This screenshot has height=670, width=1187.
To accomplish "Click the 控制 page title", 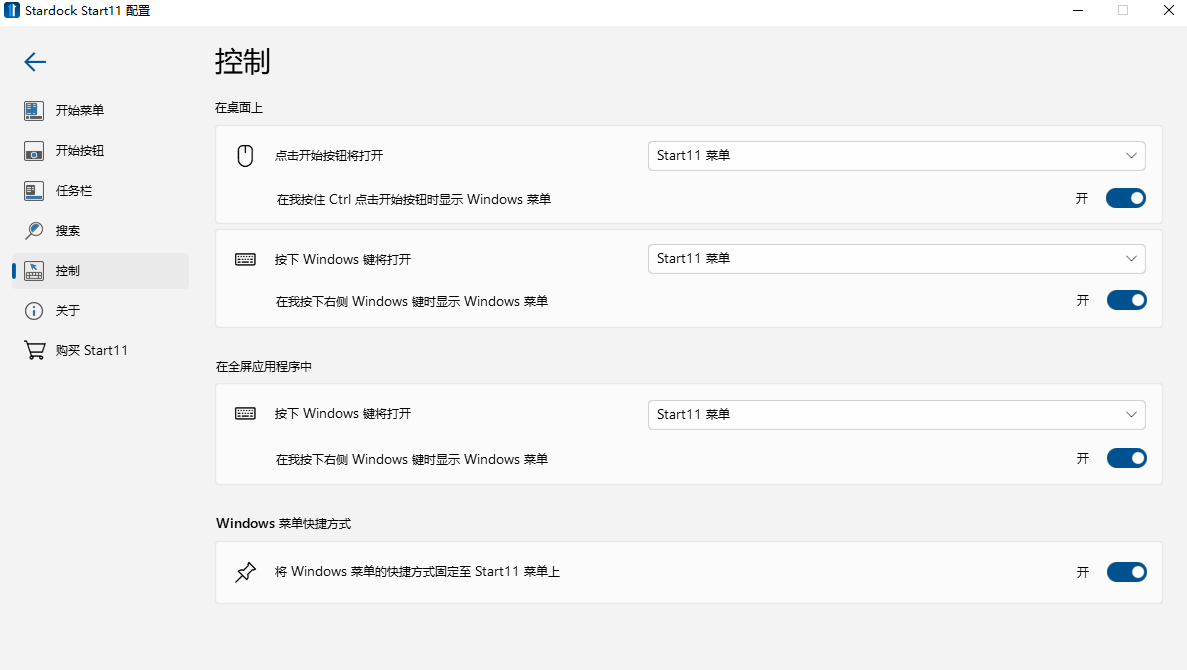I will tap(242, 61).
